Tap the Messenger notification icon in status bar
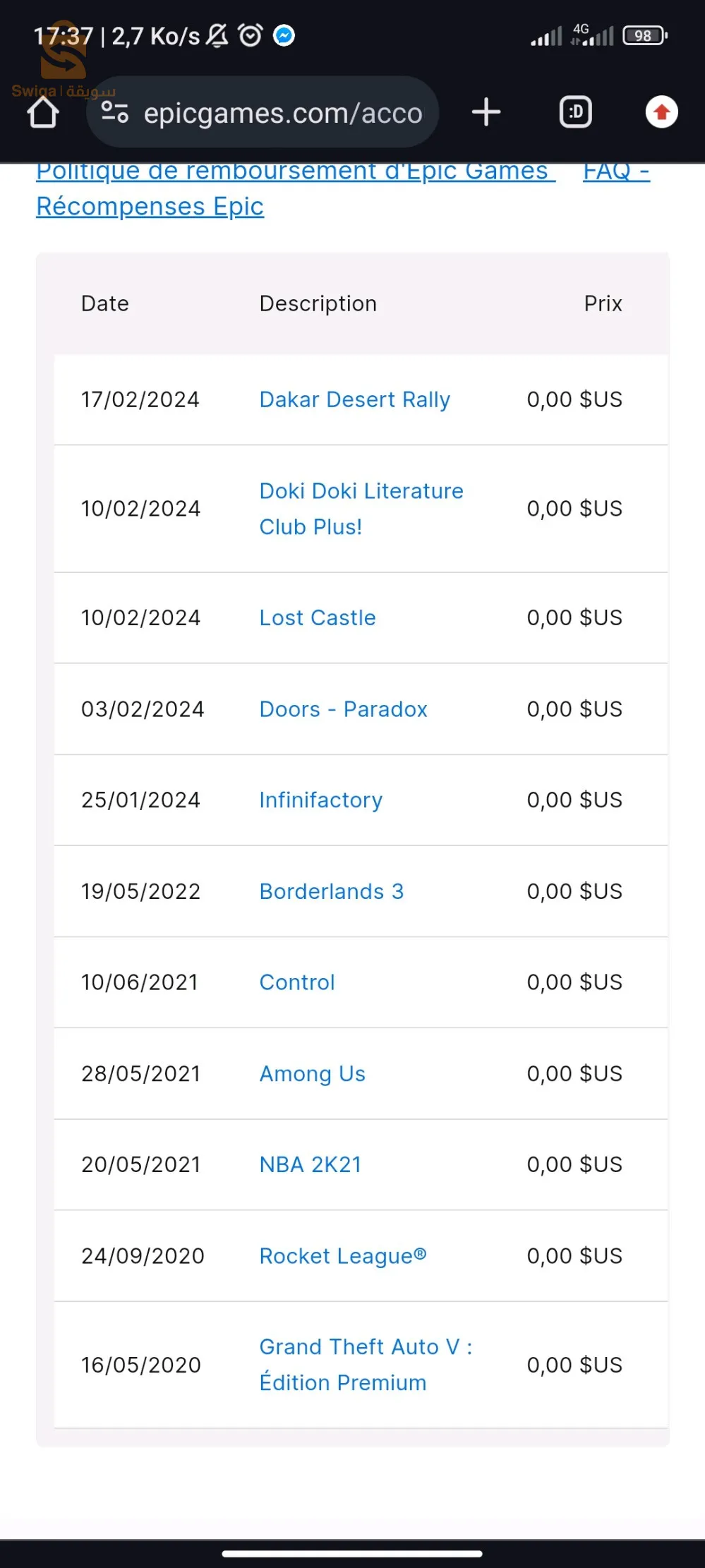705x1568 pixels. point(284,35)
